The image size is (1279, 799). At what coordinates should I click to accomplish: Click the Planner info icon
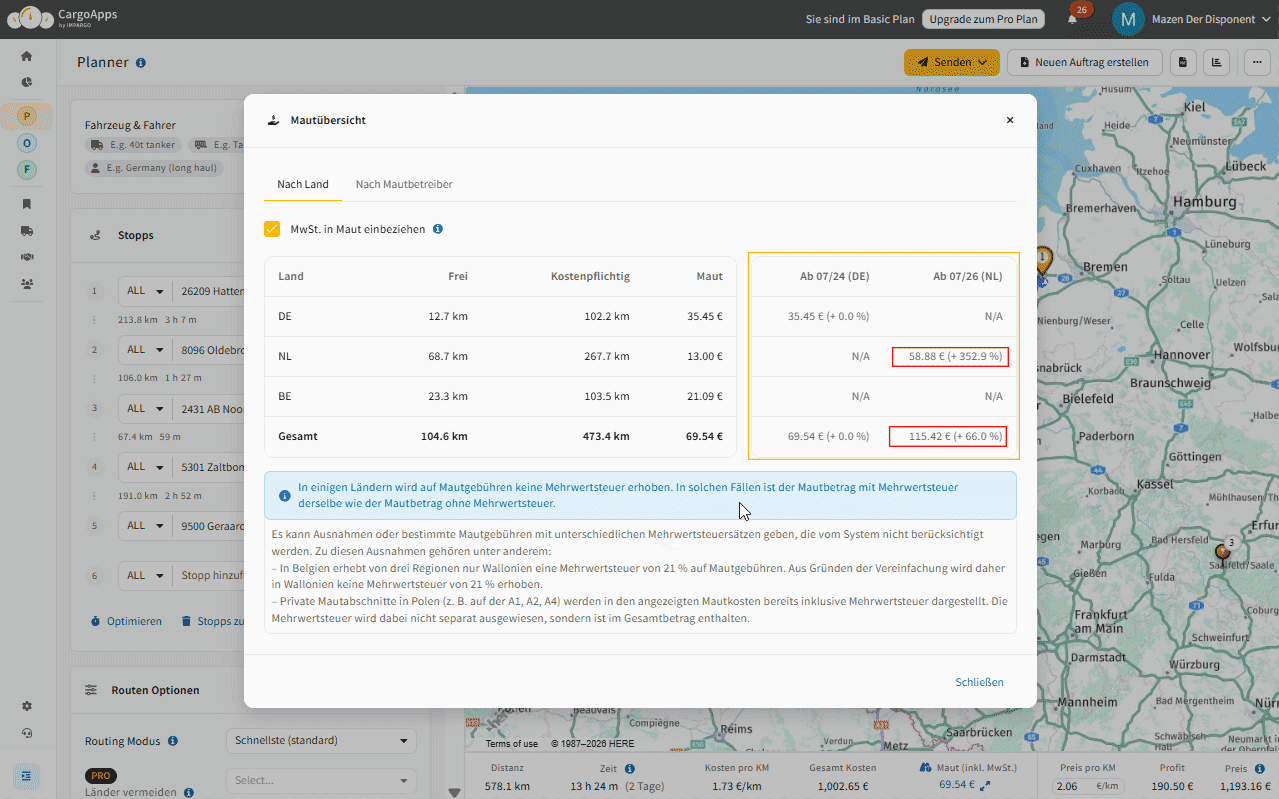point(141,63)
